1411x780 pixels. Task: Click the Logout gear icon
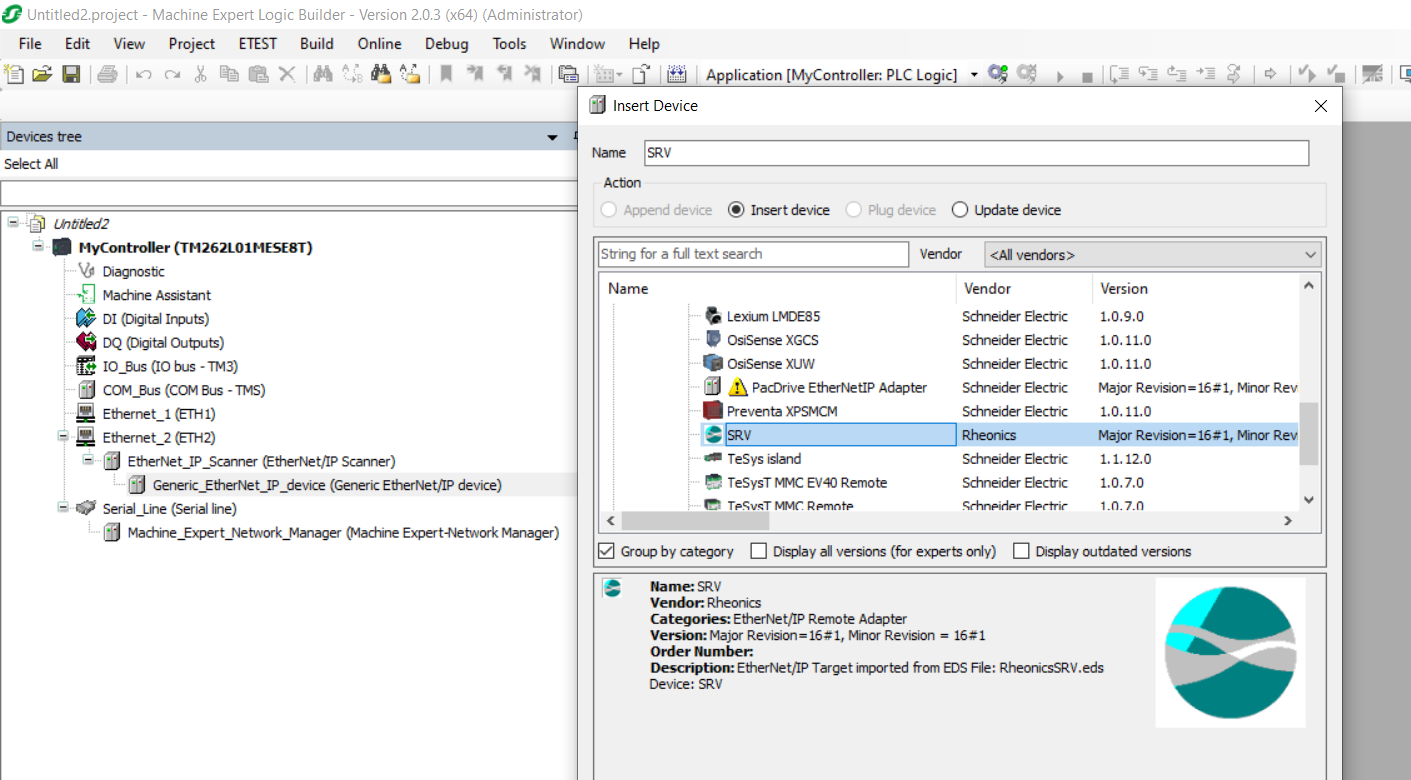pos(1026,75)
